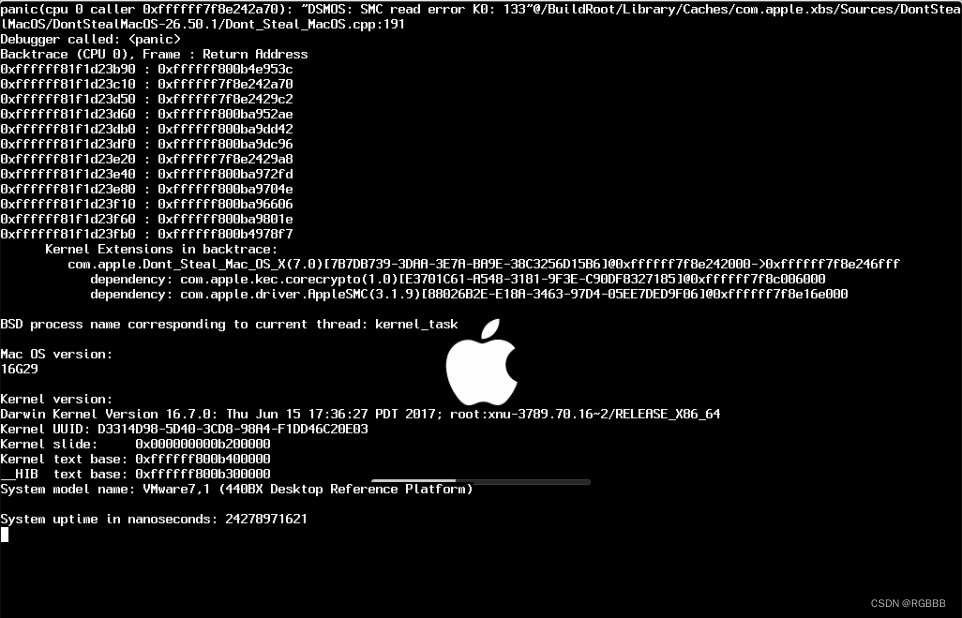Click the com.apple.driver.AppleSMC dependency line
Viewport: 962px width, 618px height.
(469, 294)
